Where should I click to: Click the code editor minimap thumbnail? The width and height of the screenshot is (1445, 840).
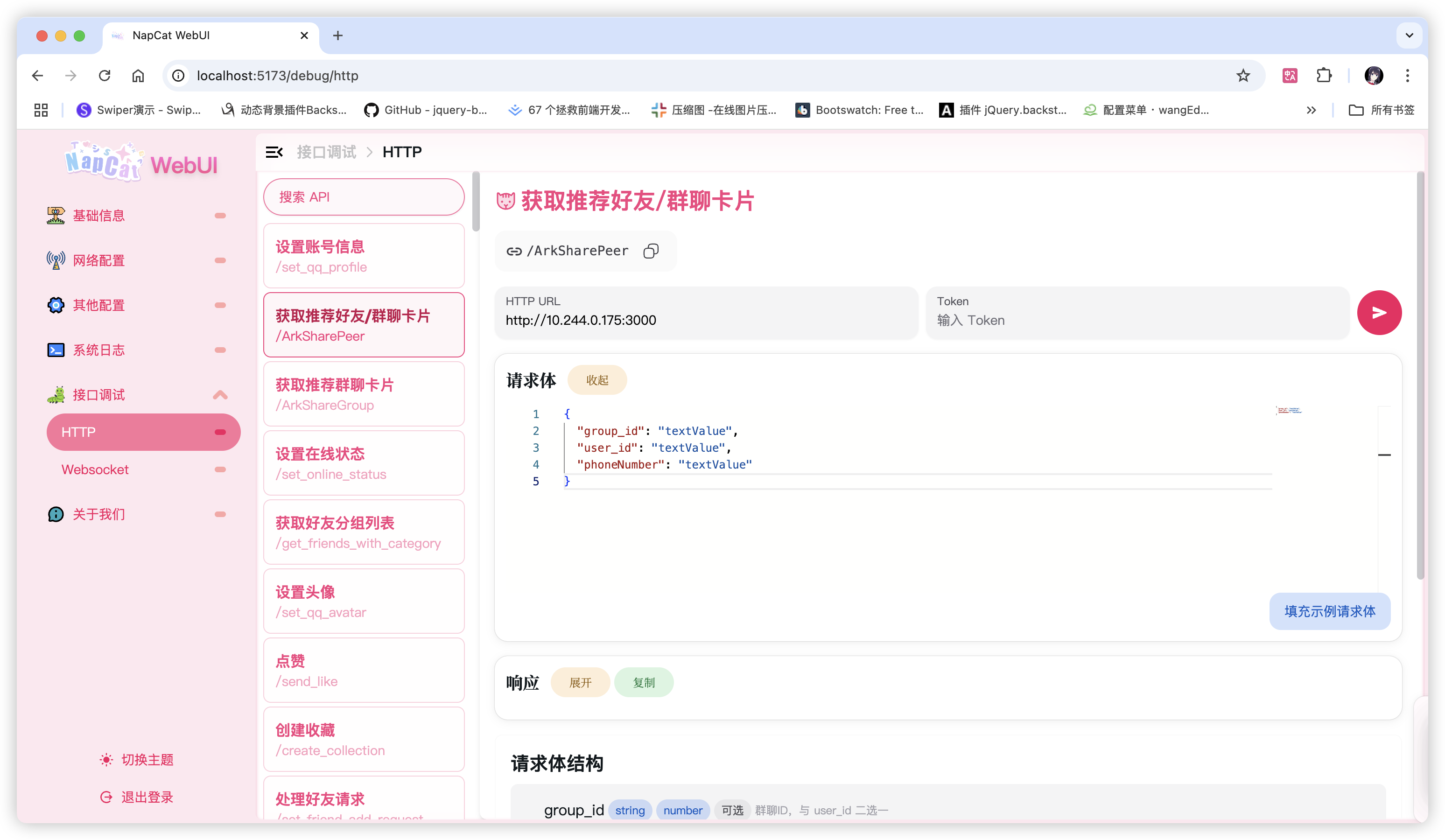point(1289,410)
